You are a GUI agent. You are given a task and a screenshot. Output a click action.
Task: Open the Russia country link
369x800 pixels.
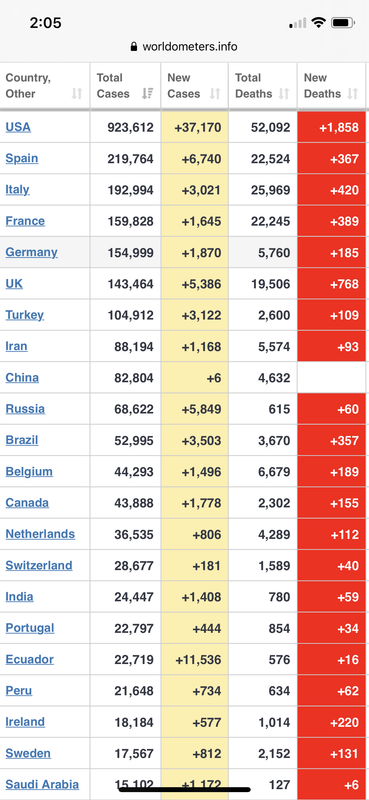pos(25,409)
